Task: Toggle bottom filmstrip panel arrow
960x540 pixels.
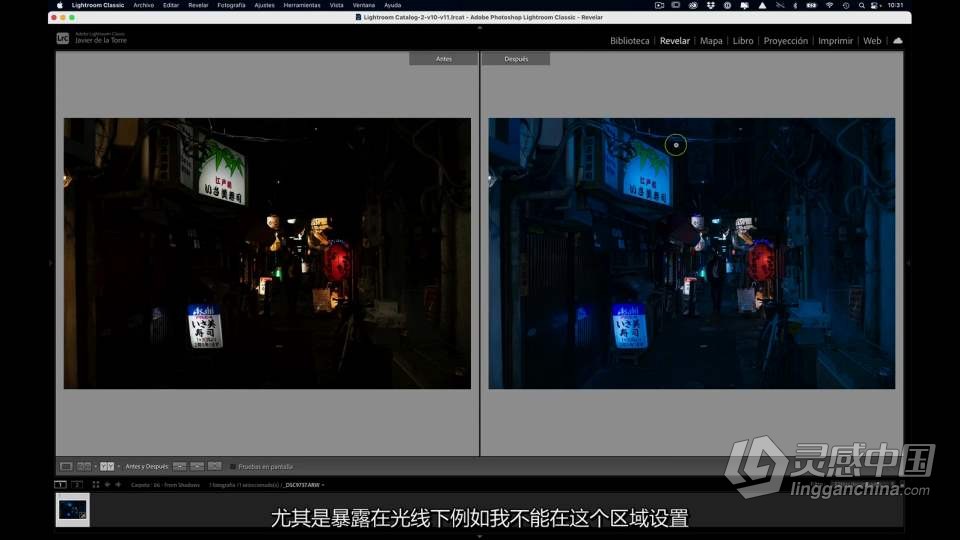Action: (479, 536)
